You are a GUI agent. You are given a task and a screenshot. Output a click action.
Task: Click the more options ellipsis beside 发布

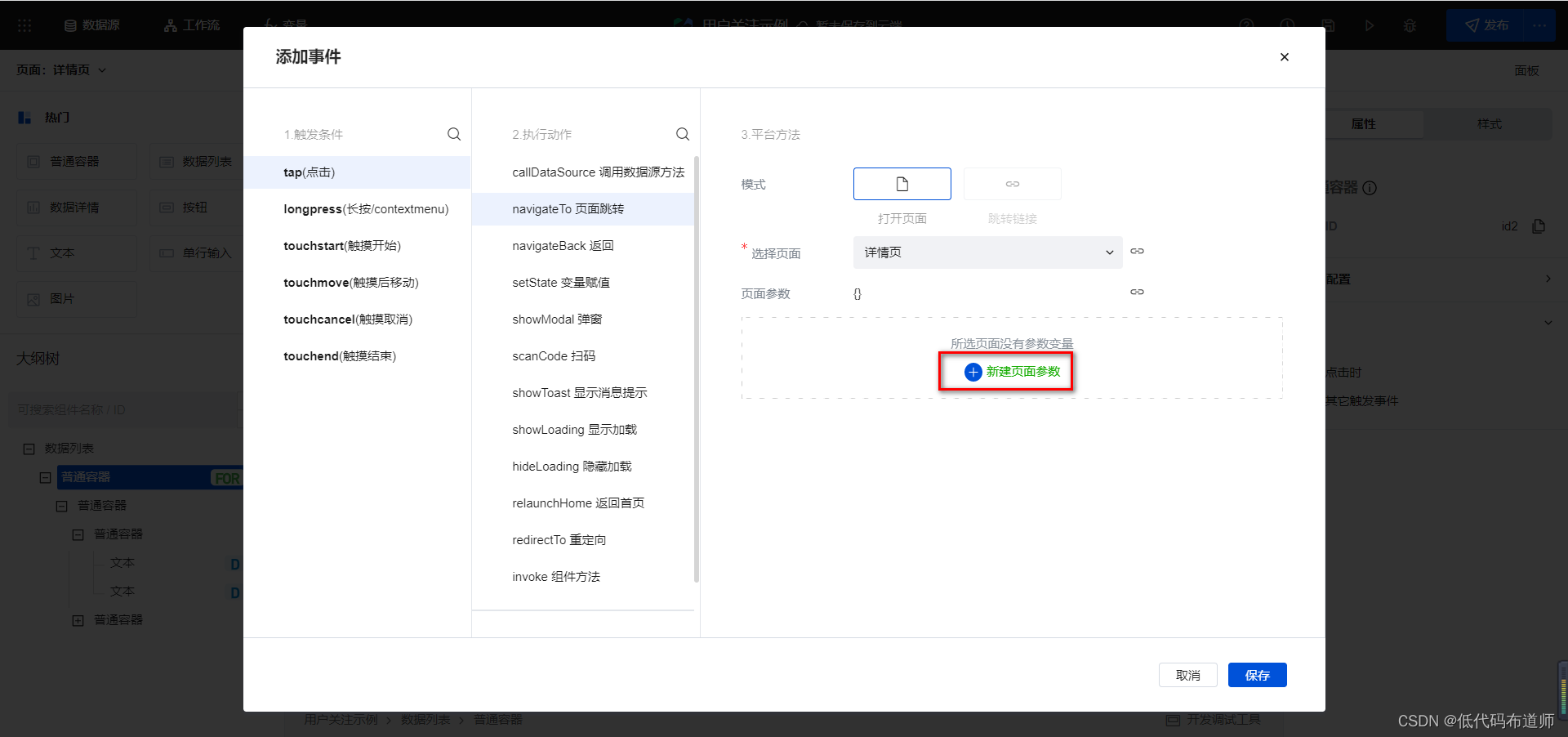point(1539,25)
